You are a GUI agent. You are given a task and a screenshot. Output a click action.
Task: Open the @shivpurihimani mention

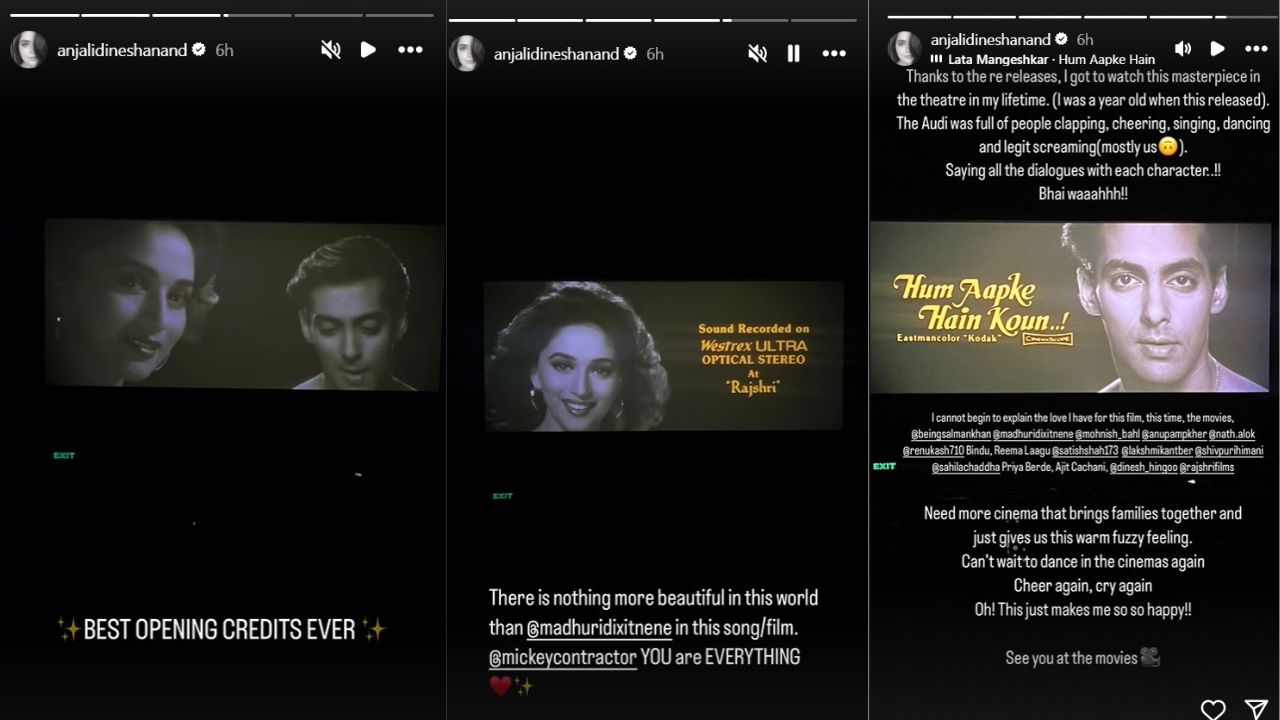pyautogui.click(x=1227, y=451)
